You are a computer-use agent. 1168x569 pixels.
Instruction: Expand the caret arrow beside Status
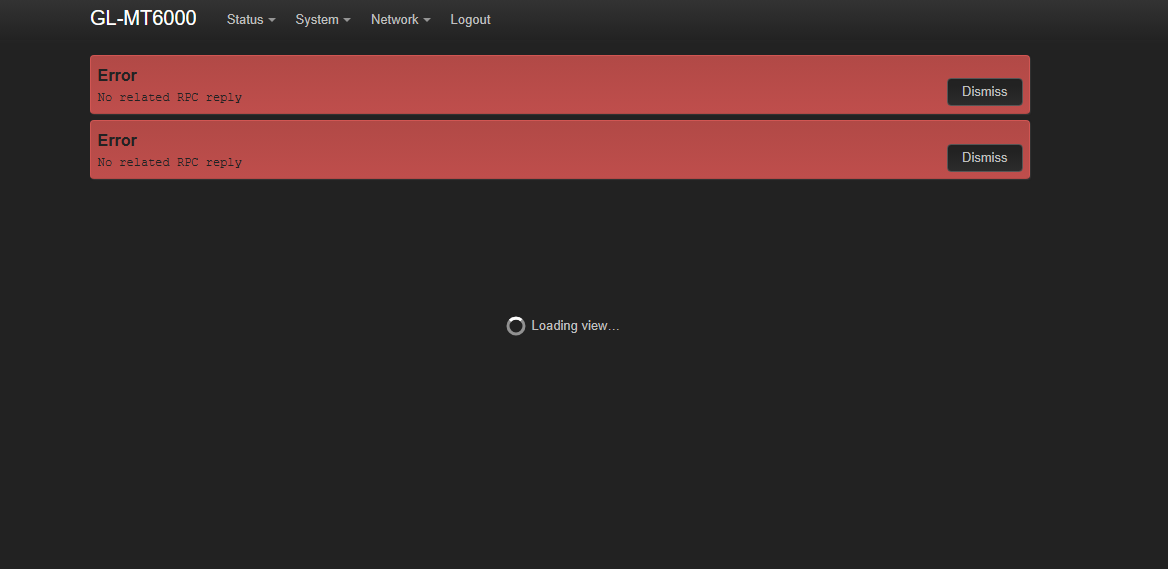tap(272, 21)
